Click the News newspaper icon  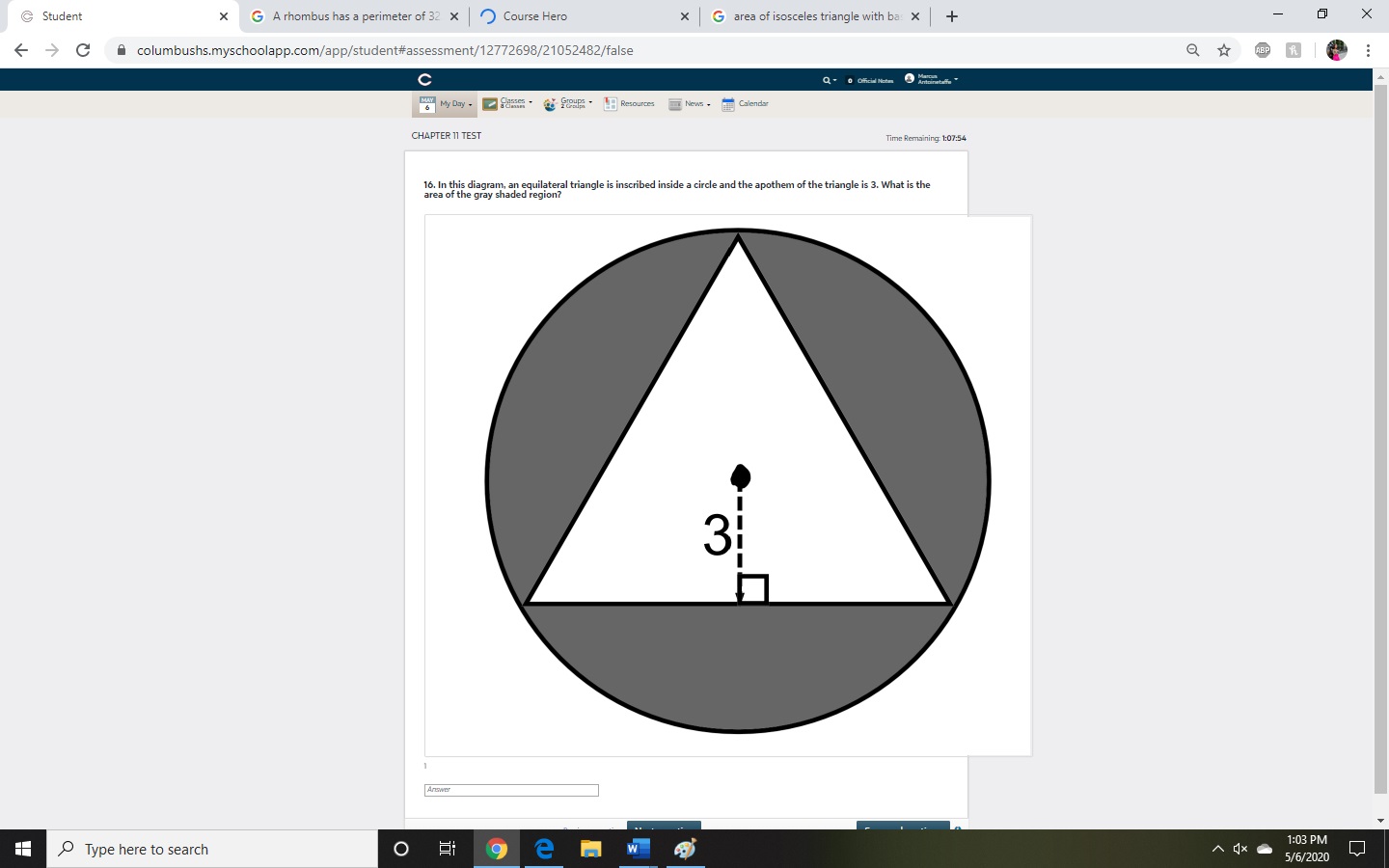675,102
